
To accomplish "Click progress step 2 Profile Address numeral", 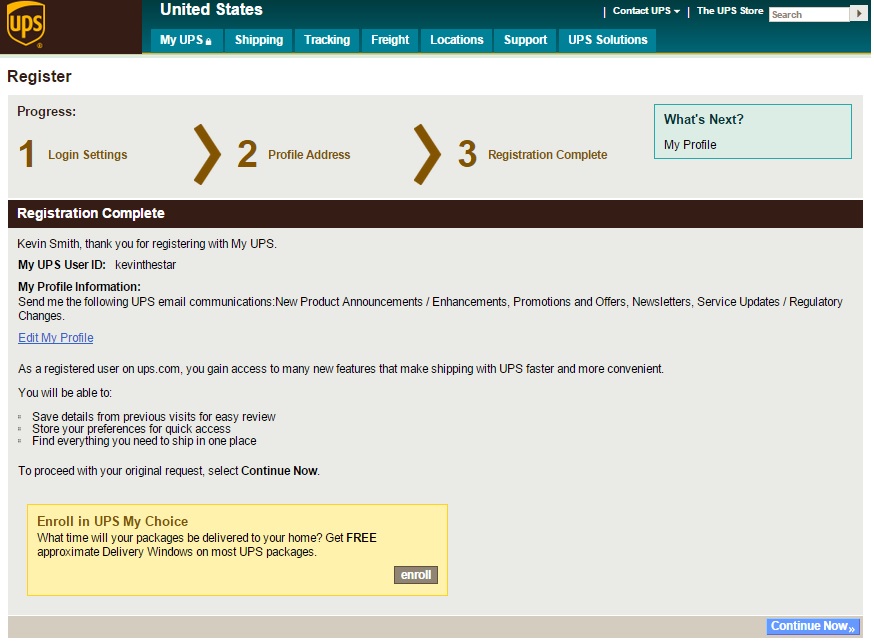I will click(x=247, y=152).
